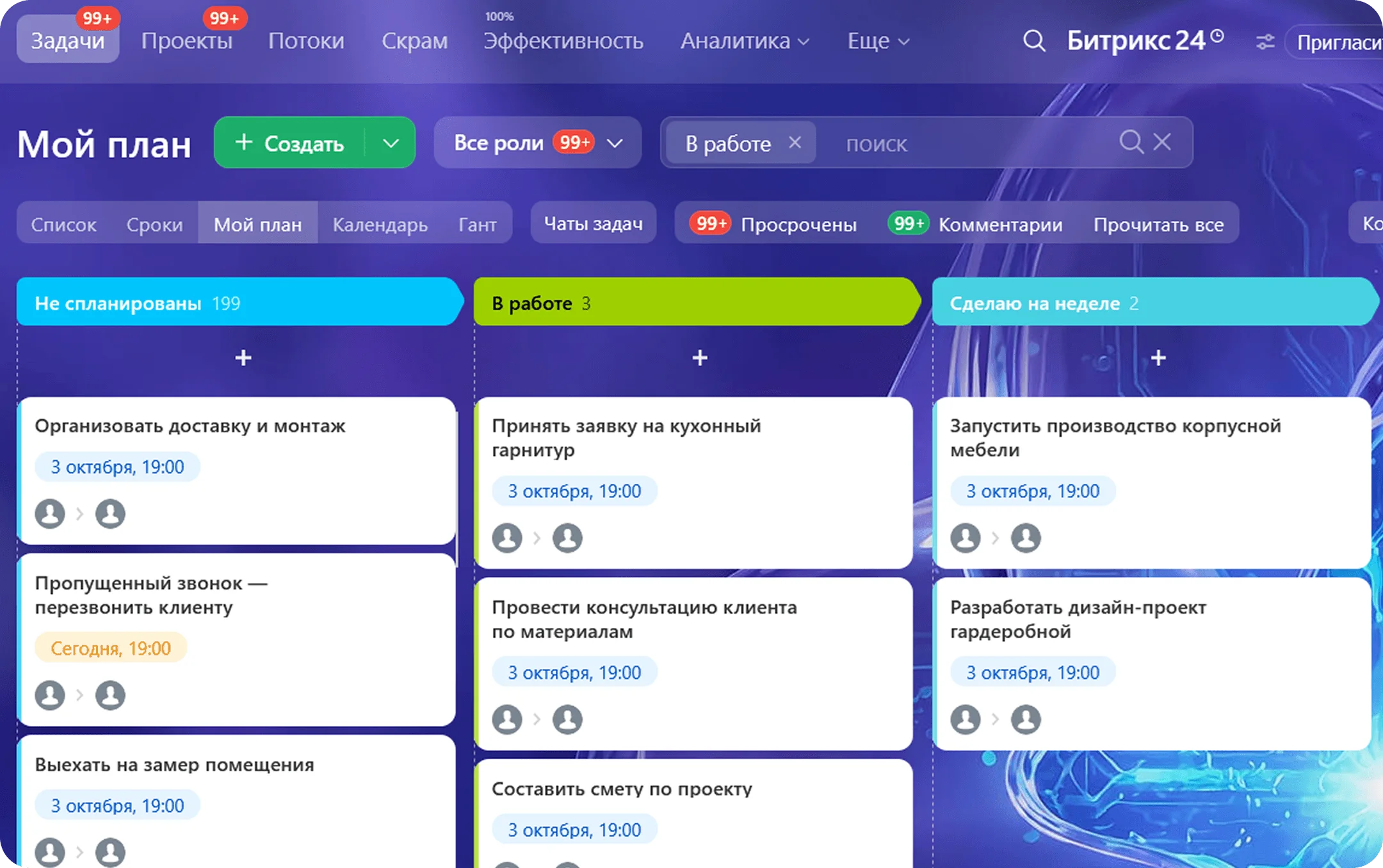Viewport: 1383px width, 868px height.
Task: Open the Все роли dropdown
Action: click(x=538, y=142)
